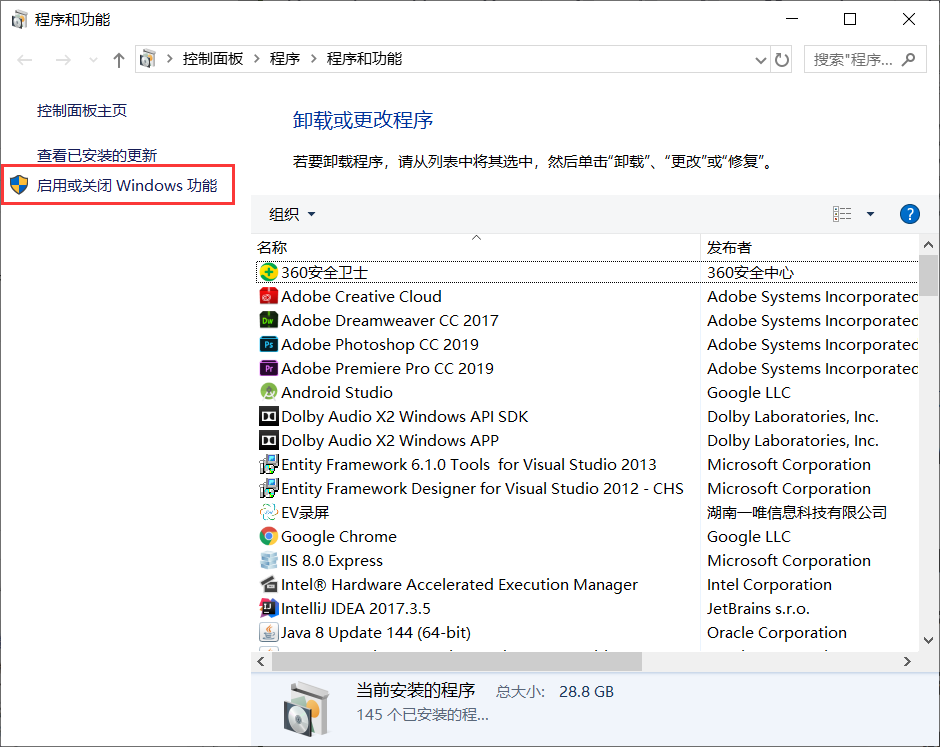Expand the chevron after 控制面板 breadcrumb
The height and width of the screenshot is (747, 940).
257,59
